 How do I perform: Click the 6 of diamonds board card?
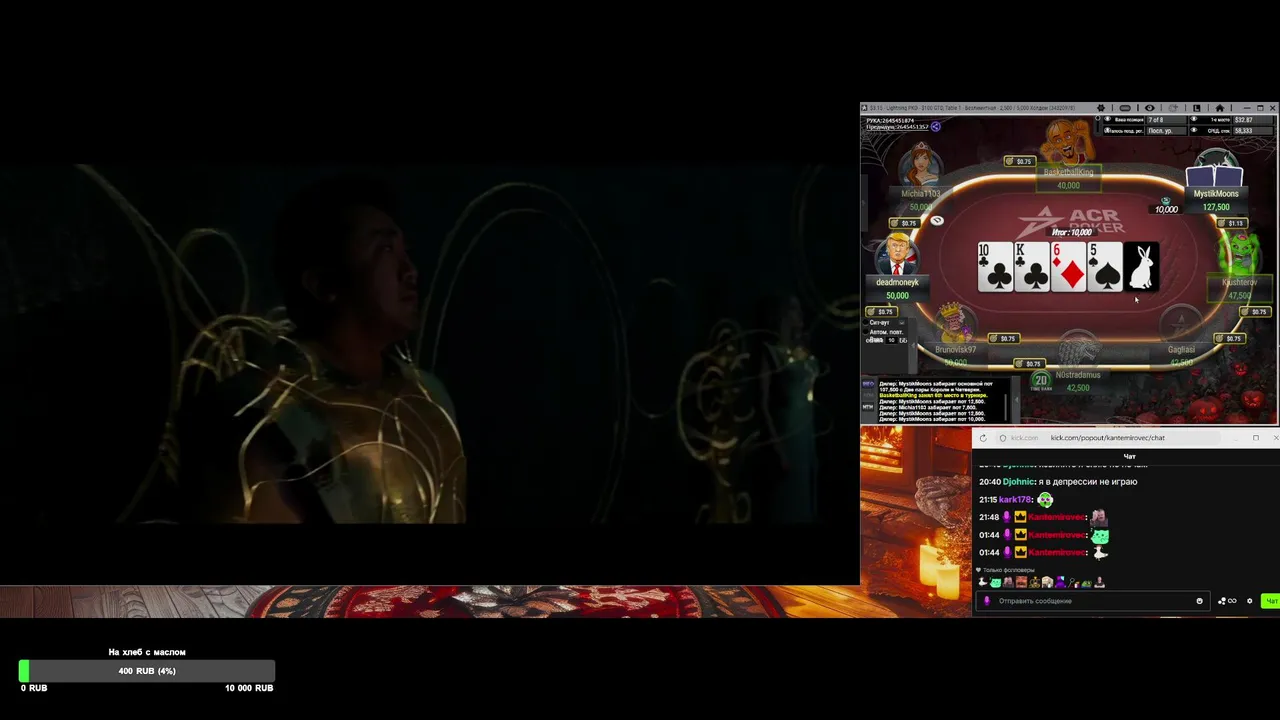pyautogui.click(x=1068, y=267)
